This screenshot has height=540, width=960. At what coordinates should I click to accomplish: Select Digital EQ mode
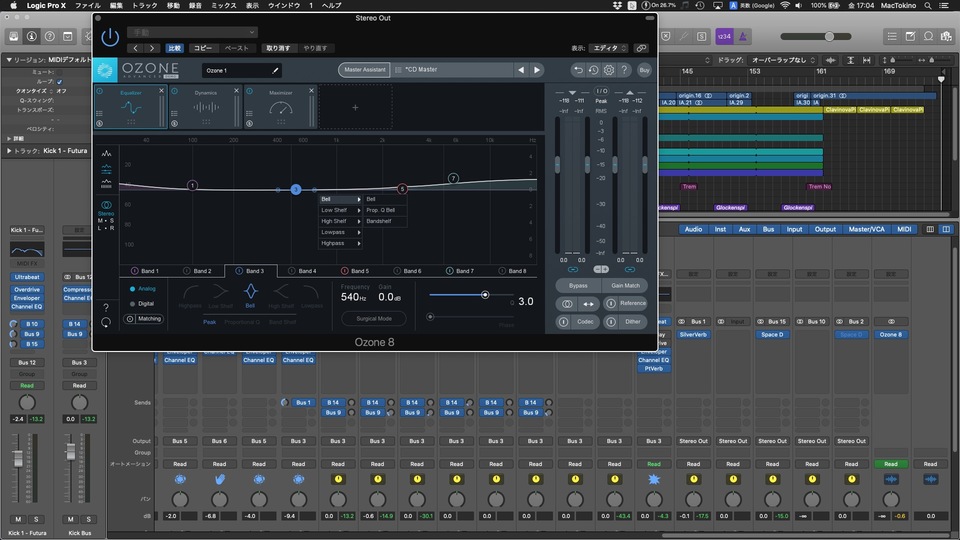[x=142, y=303]
